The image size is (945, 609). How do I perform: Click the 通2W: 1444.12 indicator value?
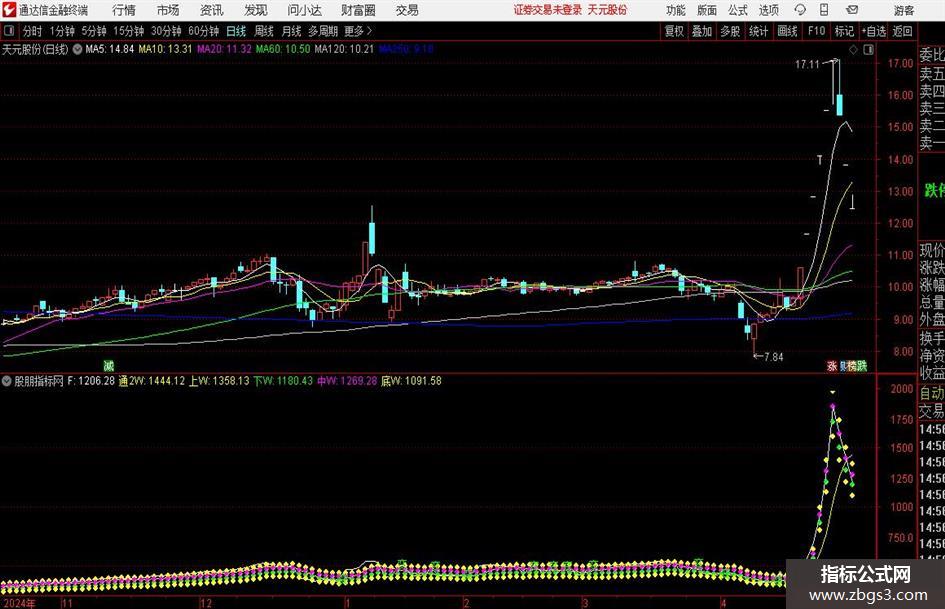pyautogui.click(x=152, y=381)
